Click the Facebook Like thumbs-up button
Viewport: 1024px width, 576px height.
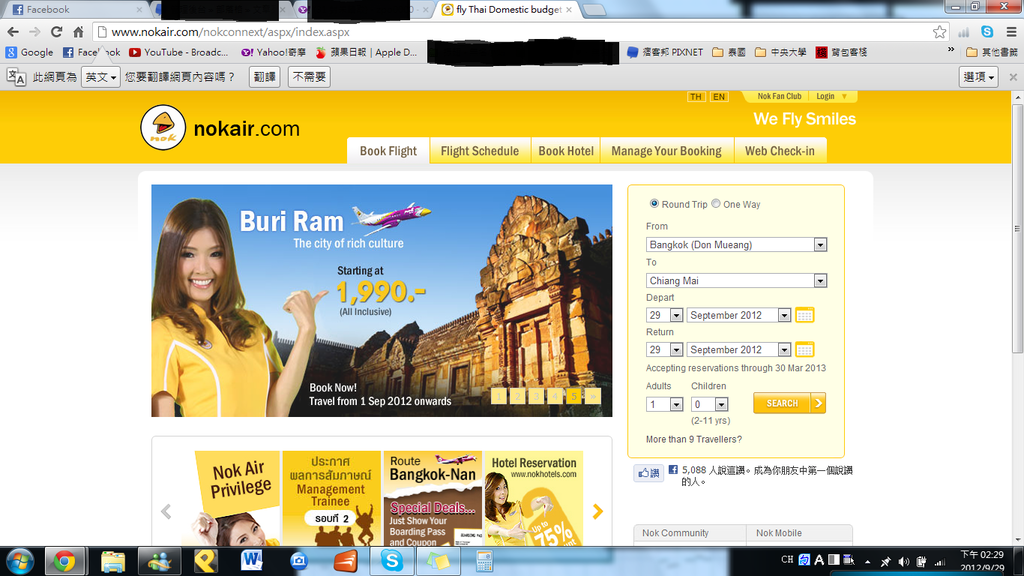(x=648, y=473)
